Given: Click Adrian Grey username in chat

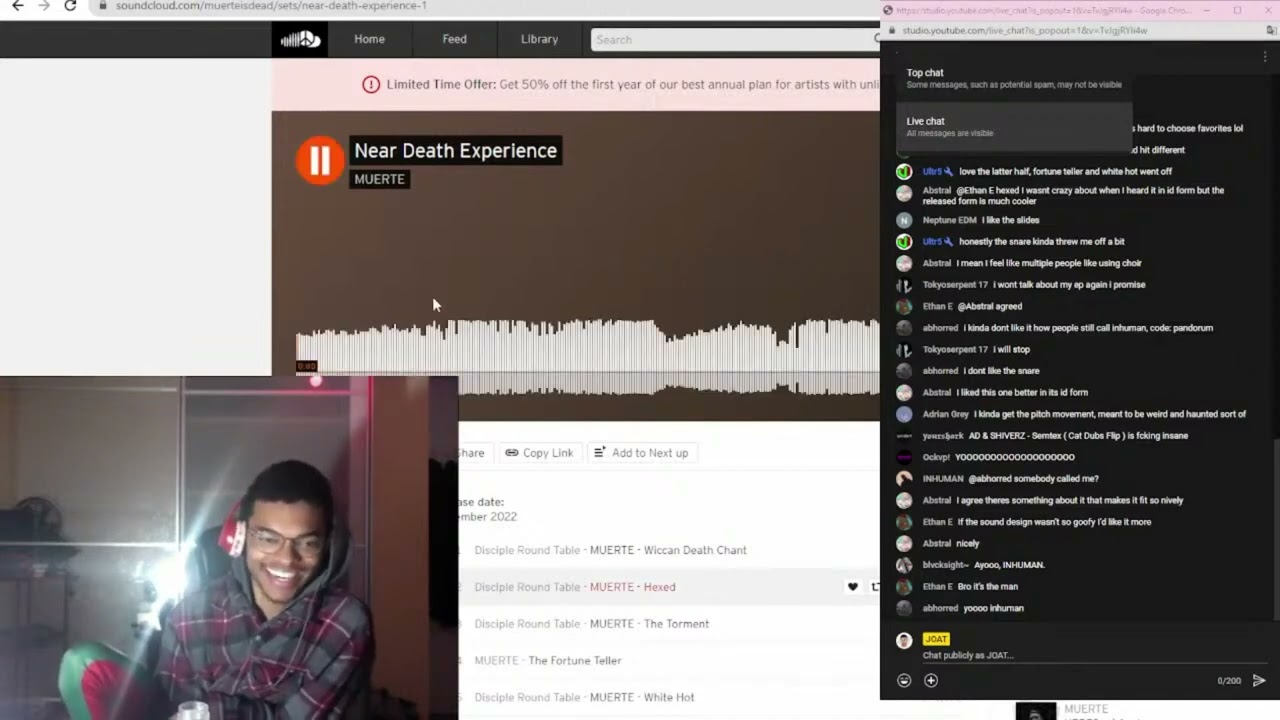Looking at the screenshot, I should click(946, 414).
